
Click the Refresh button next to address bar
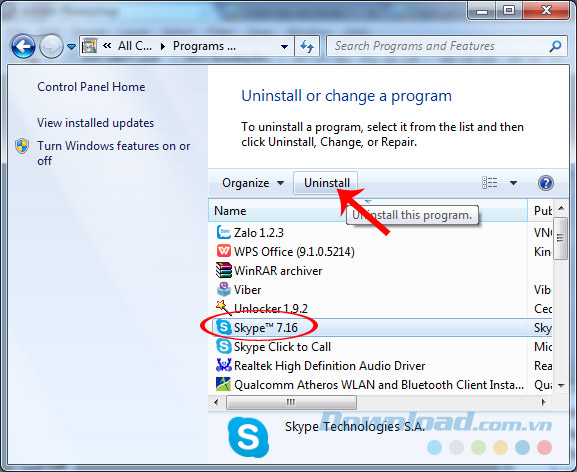pyautogui.click(x=307, y=46)
